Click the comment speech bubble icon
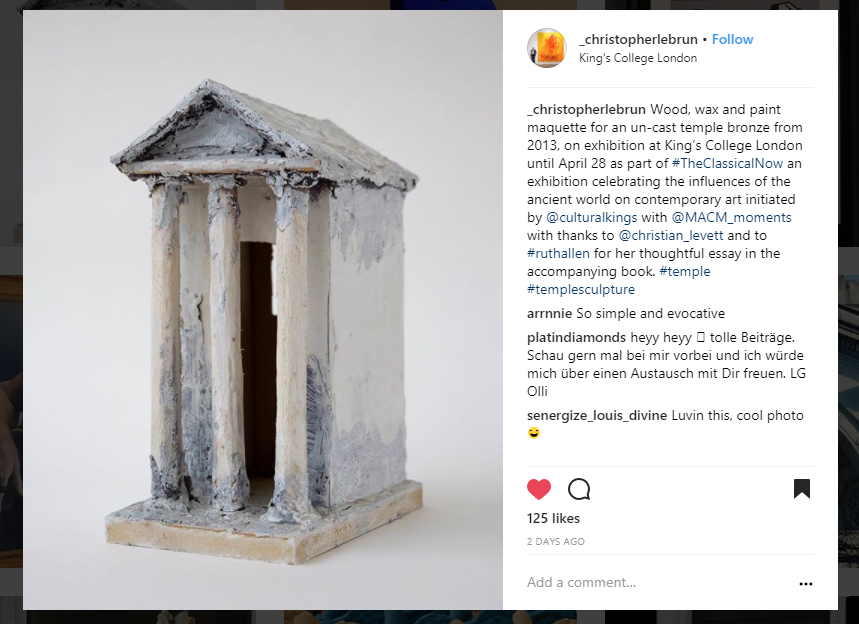 (579, 489)
